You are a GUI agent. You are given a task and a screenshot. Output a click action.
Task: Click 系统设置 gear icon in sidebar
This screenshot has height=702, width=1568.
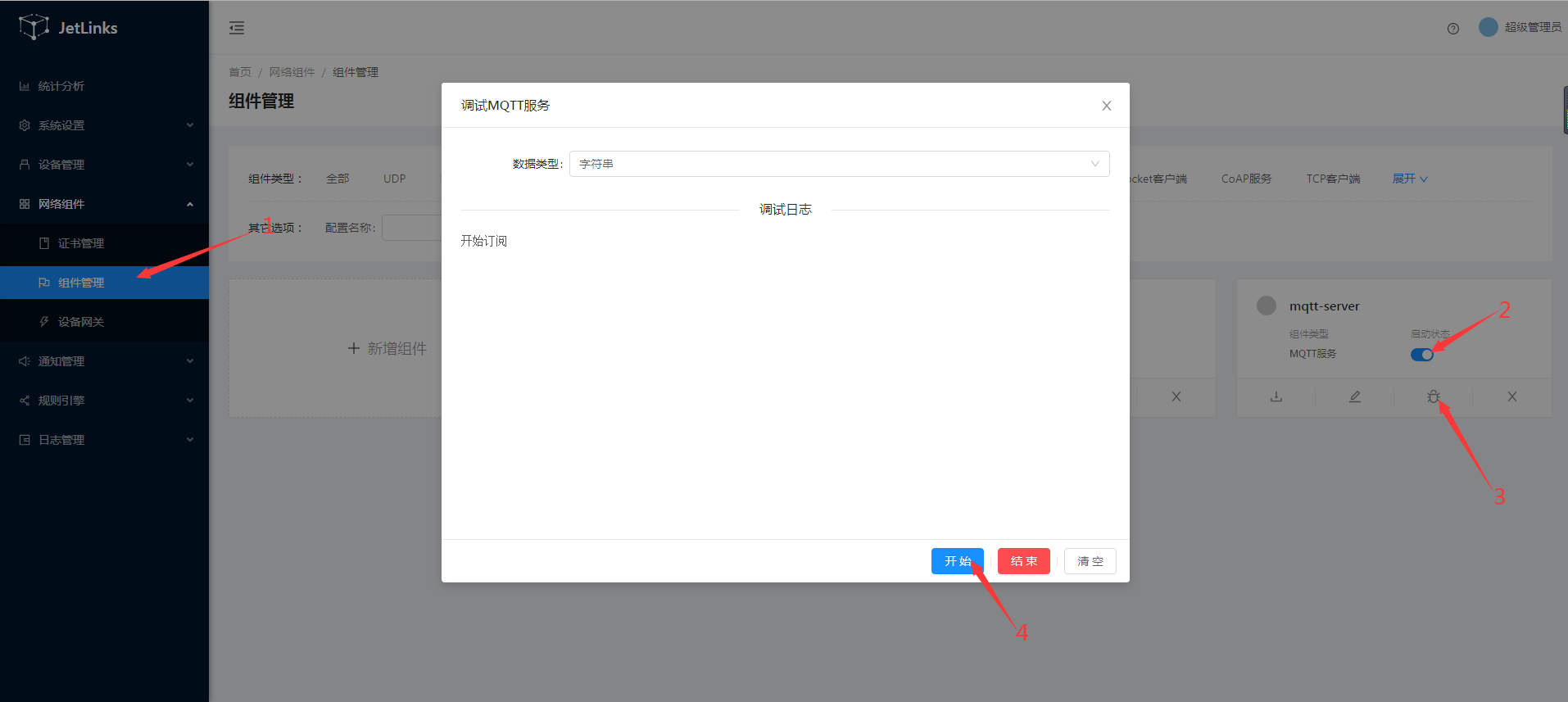point(25,125)
